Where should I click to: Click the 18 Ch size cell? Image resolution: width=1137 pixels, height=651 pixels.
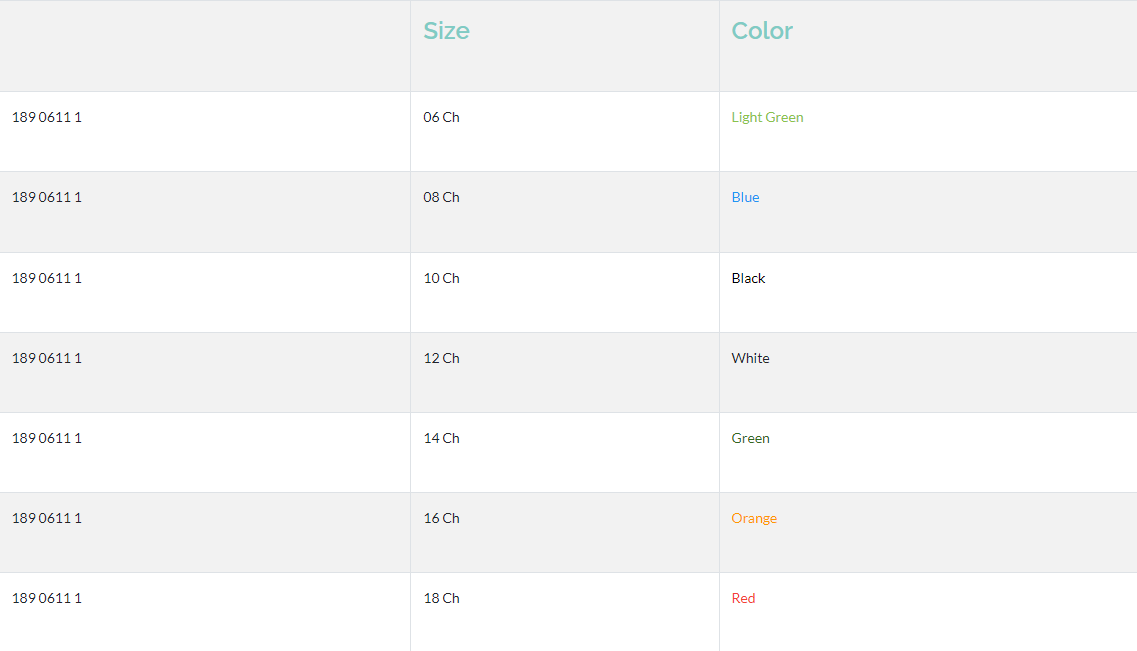[x=565, y=612]
